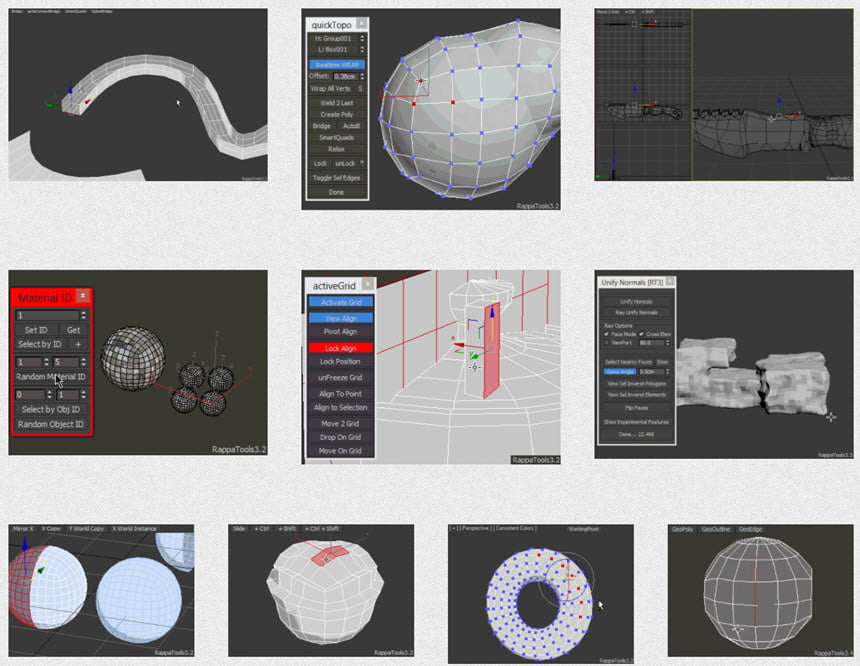Click the Material ID spinner arrows
The height and width of the screenshot is (666, 860).
83,315
